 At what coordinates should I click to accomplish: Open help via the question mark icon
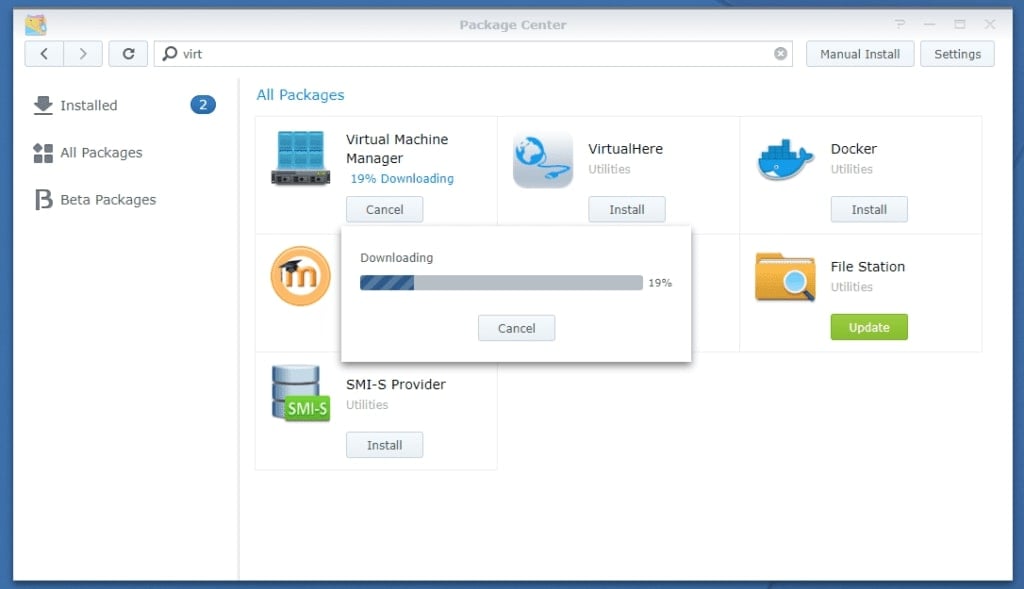(x=900, y=24)
